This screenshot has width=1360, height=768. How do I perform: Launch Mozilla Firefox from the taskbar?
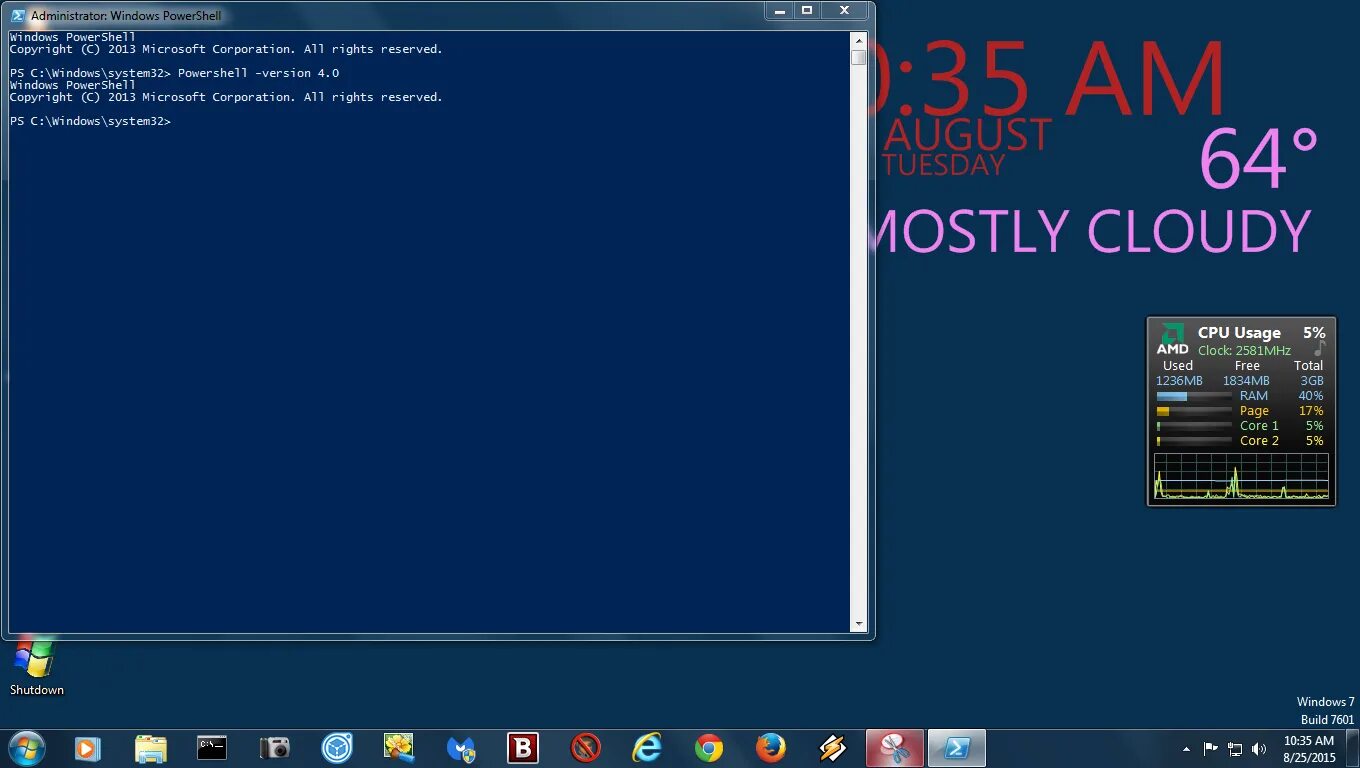pos(771,747)
